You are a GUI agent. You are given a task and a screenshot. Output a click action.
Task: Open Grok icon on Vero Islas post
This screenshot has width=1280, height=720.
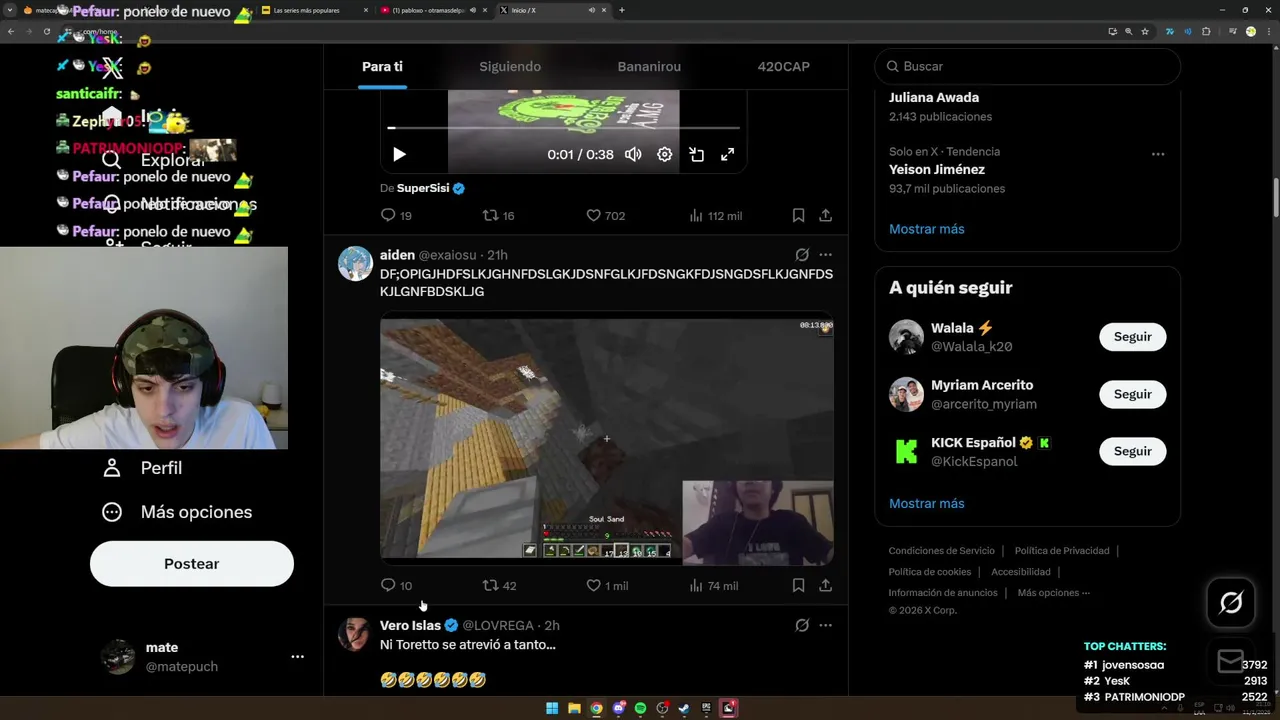pyautogui.click(x=802, y=625)
